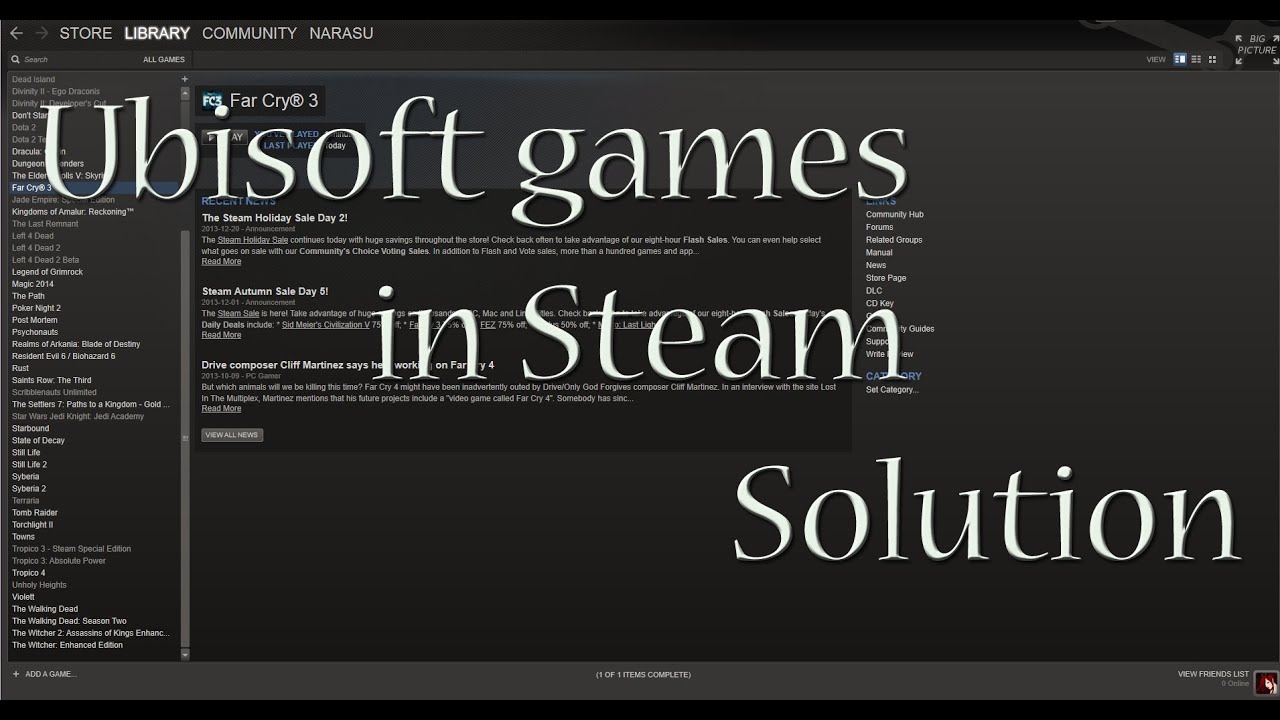Image resolution: width=1280 pixels, height=720 pixels.
Task: Select The Walking Dead: Season Two
Action: point(69,621)
